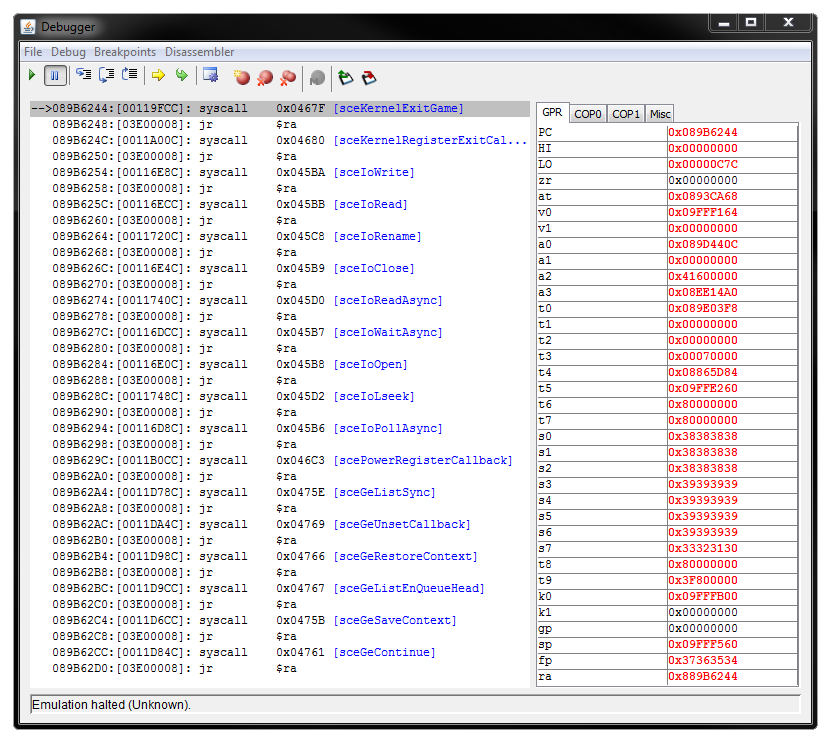Click the t4 register value 0x08865D84
This screenshot has width=838, height=745.
point(732,373)
